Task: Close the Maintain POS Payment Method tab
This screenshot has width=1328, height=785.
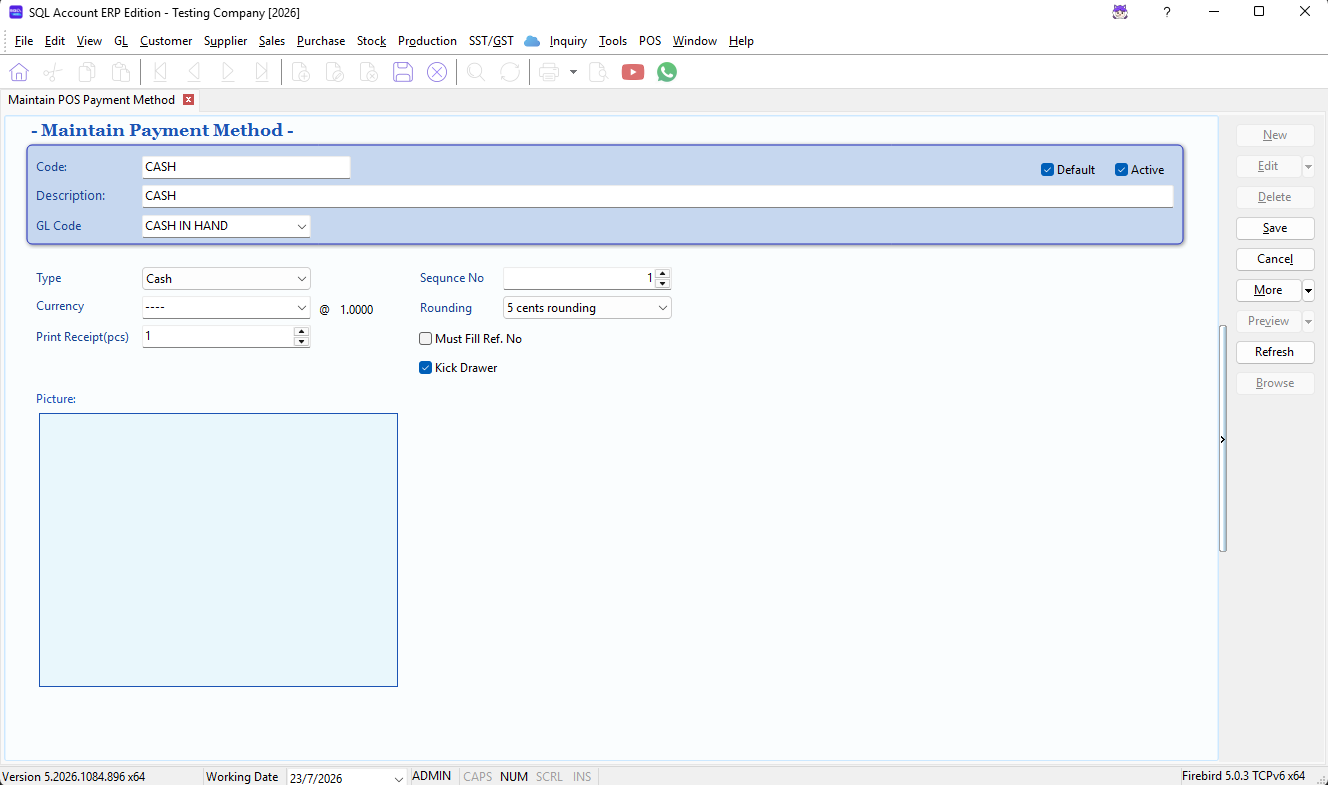Action: (188, 100)
